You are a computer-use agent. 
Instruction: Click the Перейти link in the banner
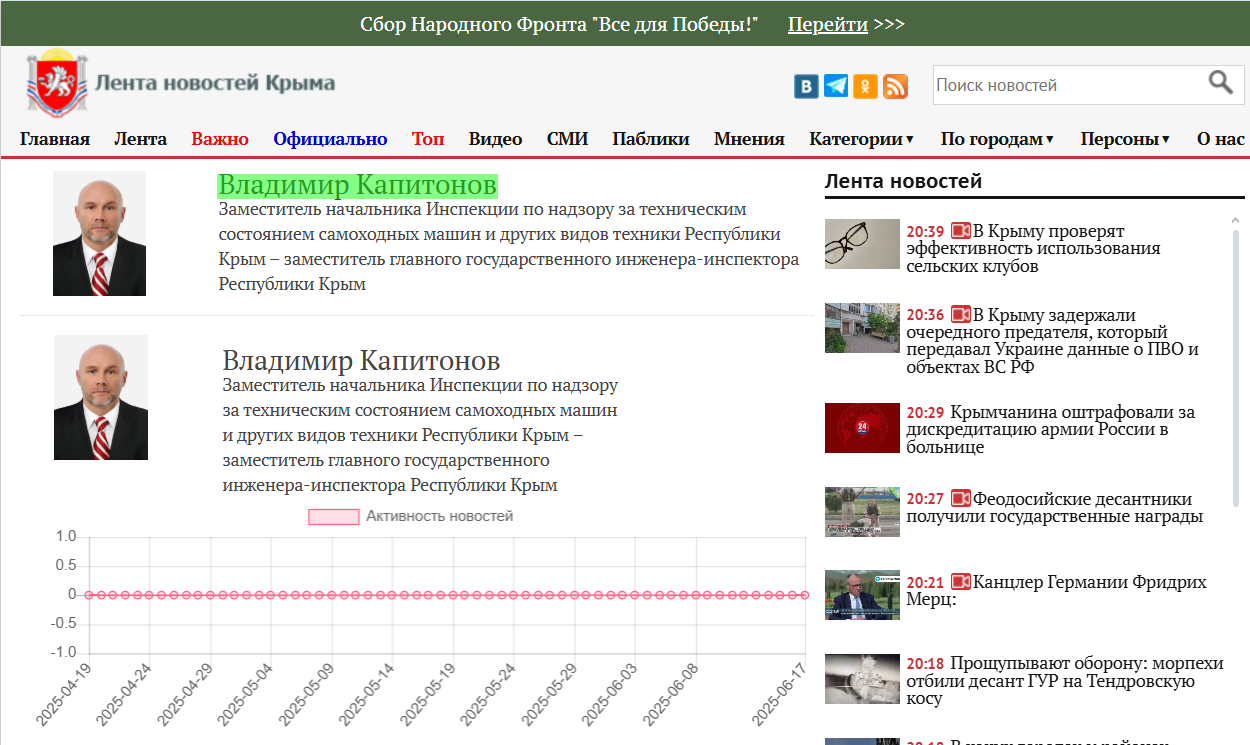827,23
